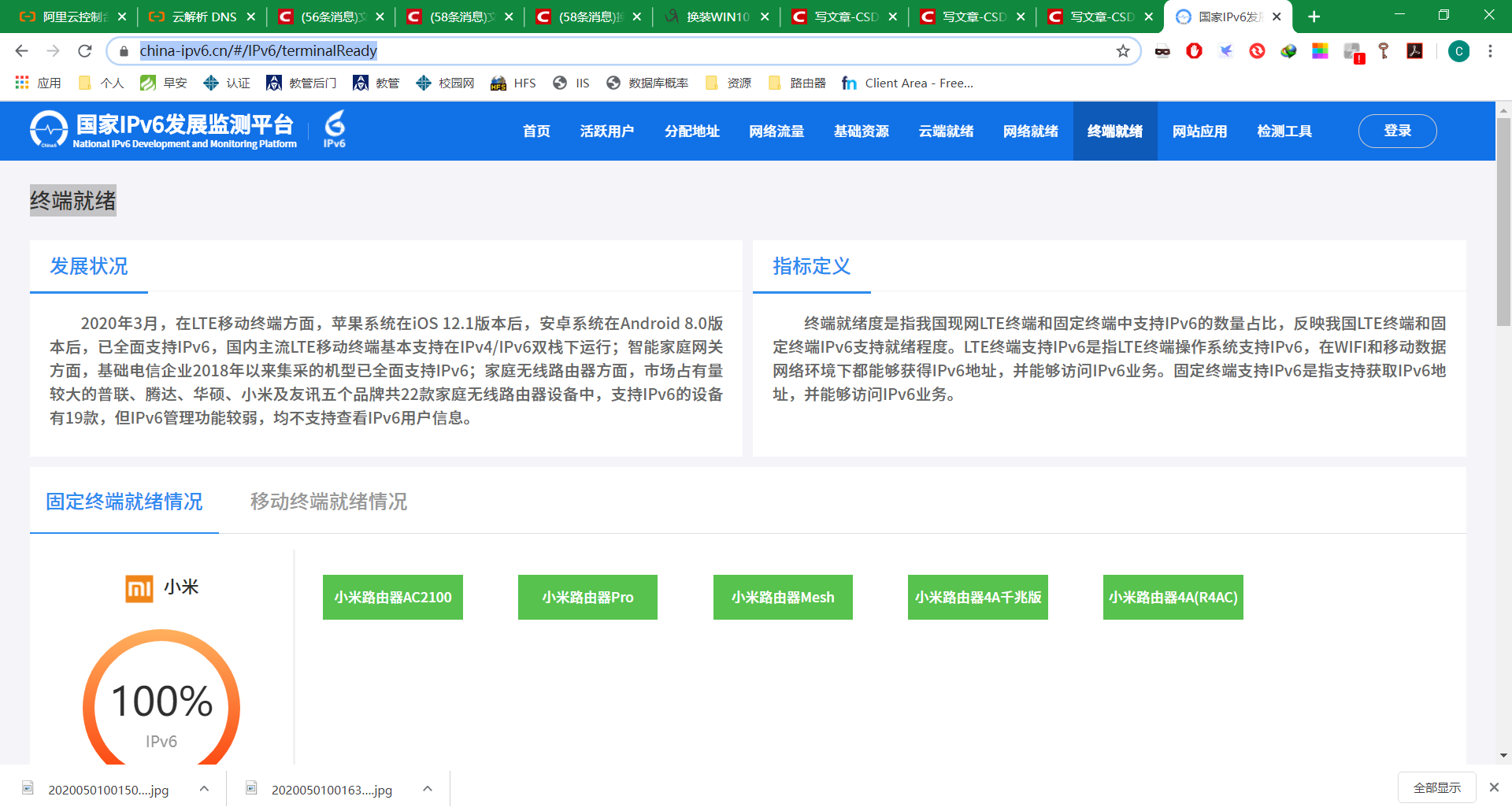1512x811 pixels.
Task: Click the key-shaped extension icon
Action: pos(1384,51)
